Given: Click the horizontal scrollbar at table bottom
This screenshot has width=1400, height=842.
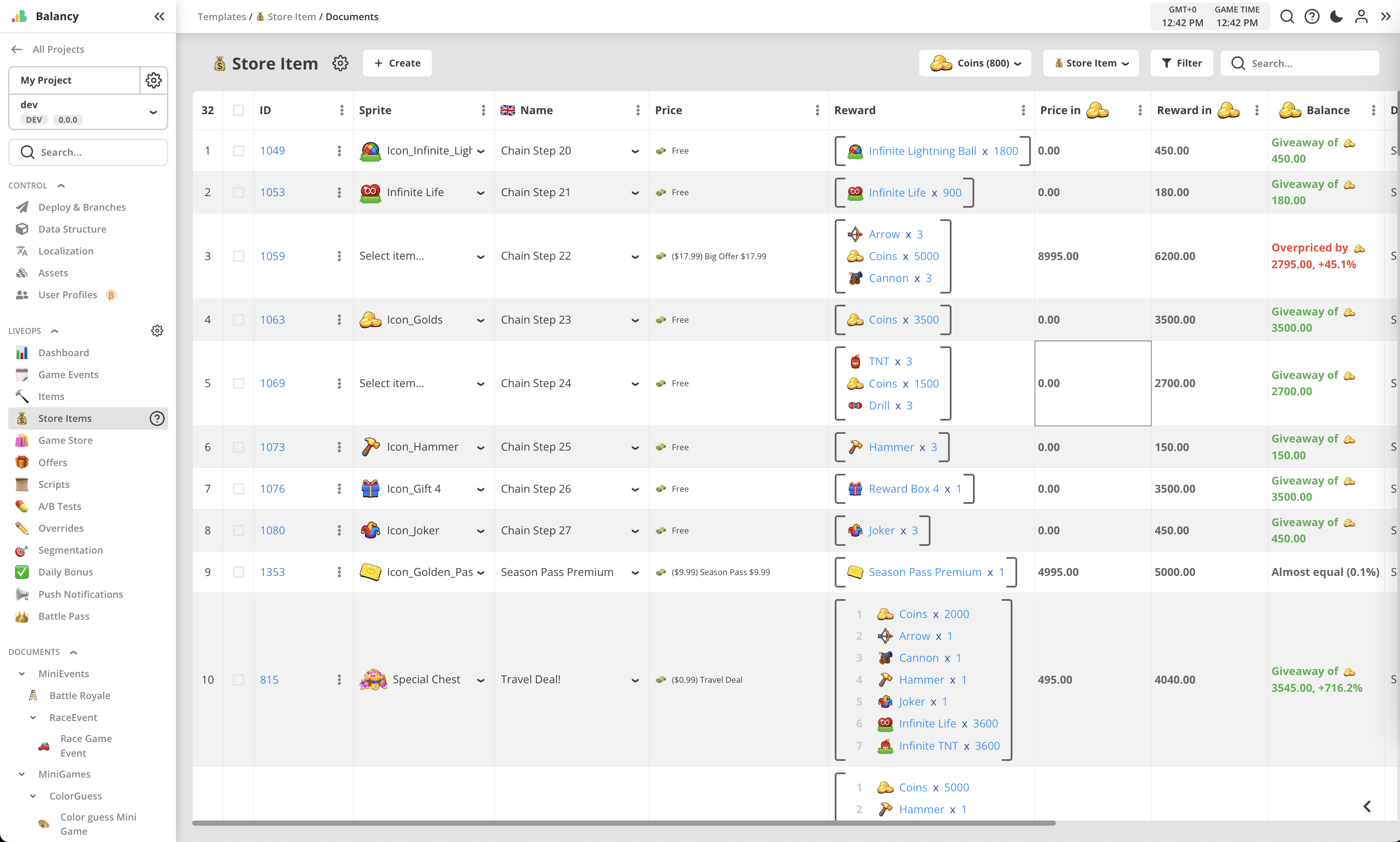Looking at the screenshot, I should [624, 823].
